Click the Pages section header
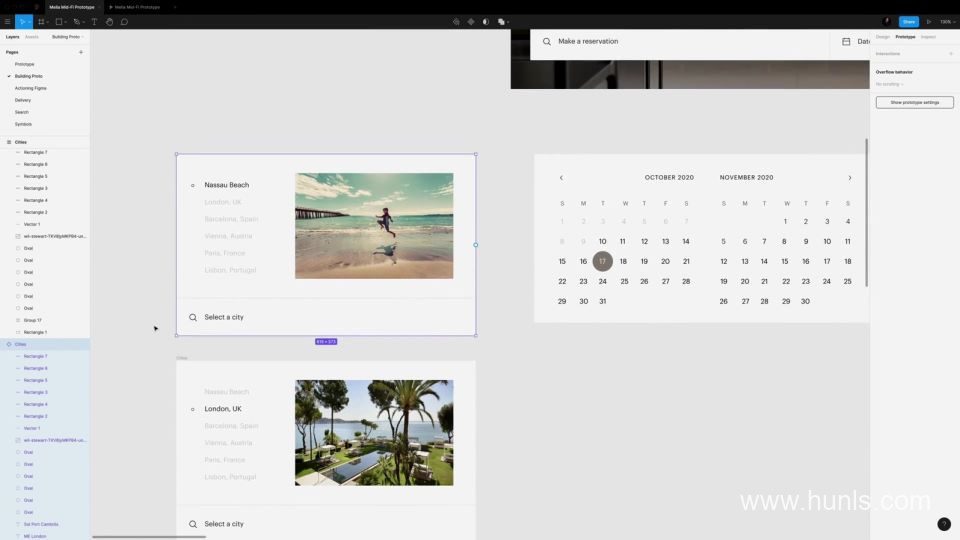This screenshot has width=960, height=540. point(12,52)
